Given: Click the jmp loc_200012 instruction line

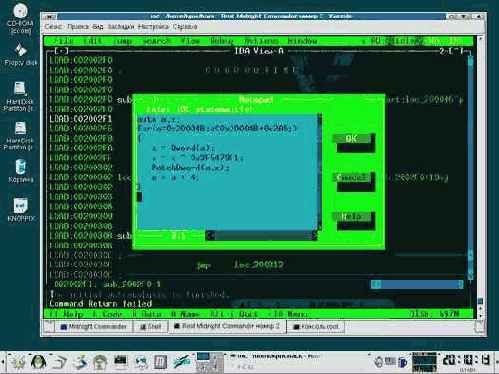Looking at the screenshot, I should (240, 265).
